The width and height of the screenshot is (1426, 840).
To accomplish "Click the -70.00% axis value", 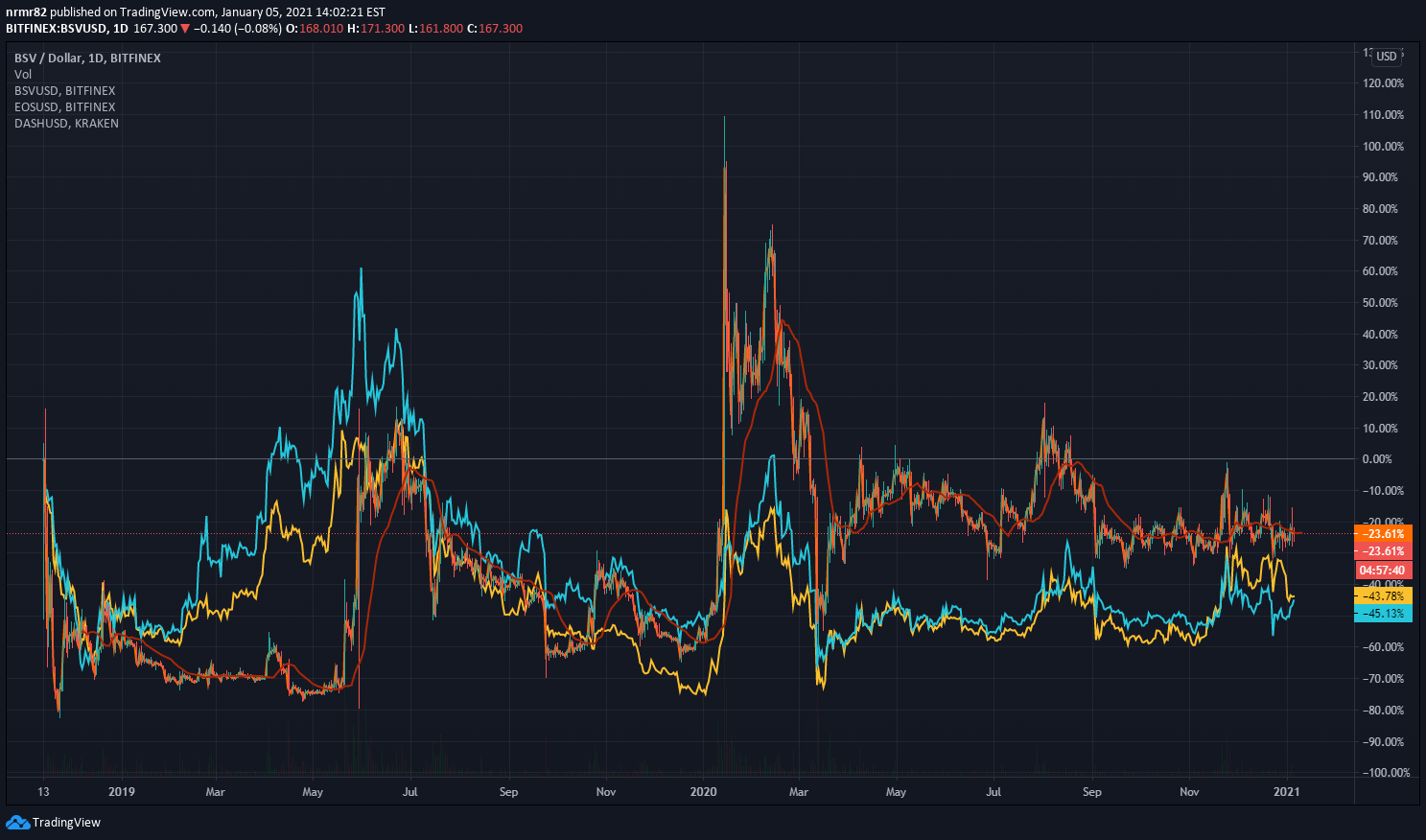I will coord(1383,679).
